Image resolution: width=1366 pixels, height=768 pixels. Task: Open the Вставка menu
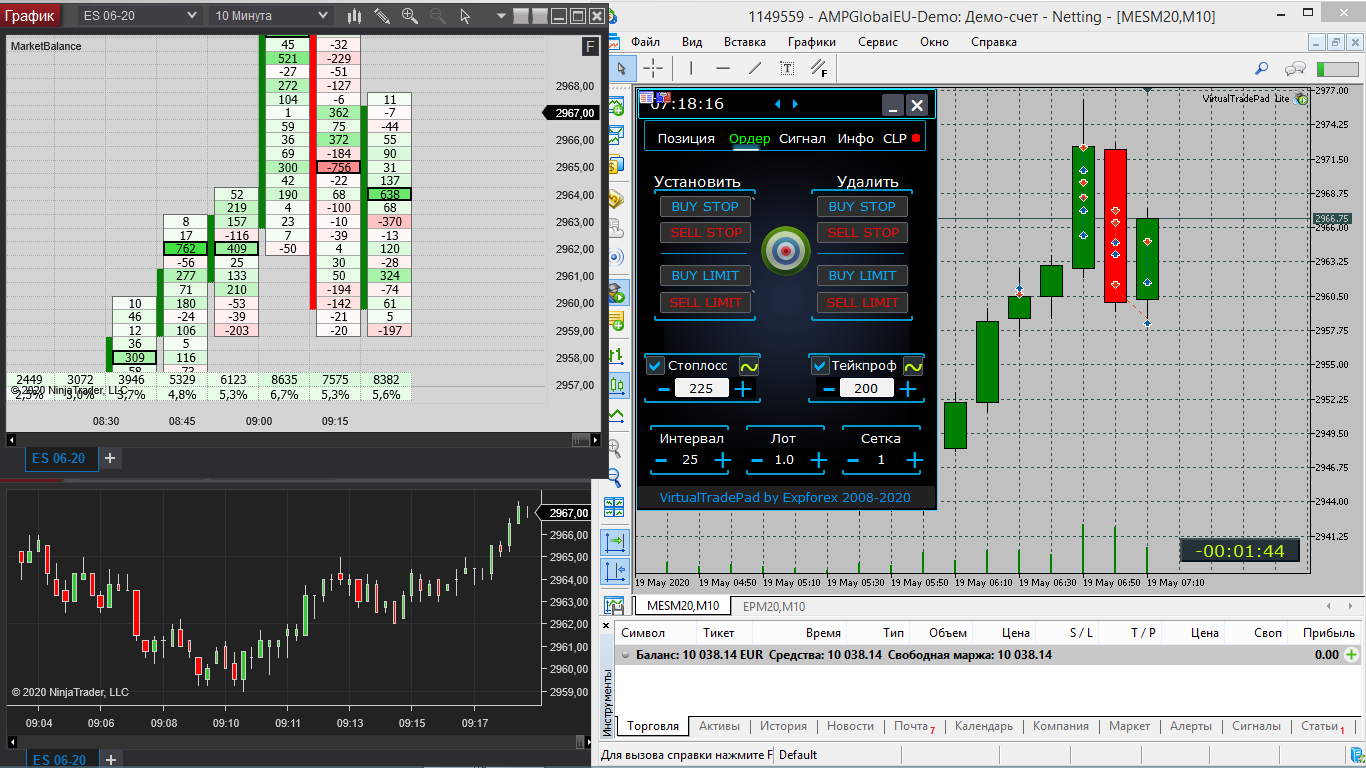coord(745,42)
